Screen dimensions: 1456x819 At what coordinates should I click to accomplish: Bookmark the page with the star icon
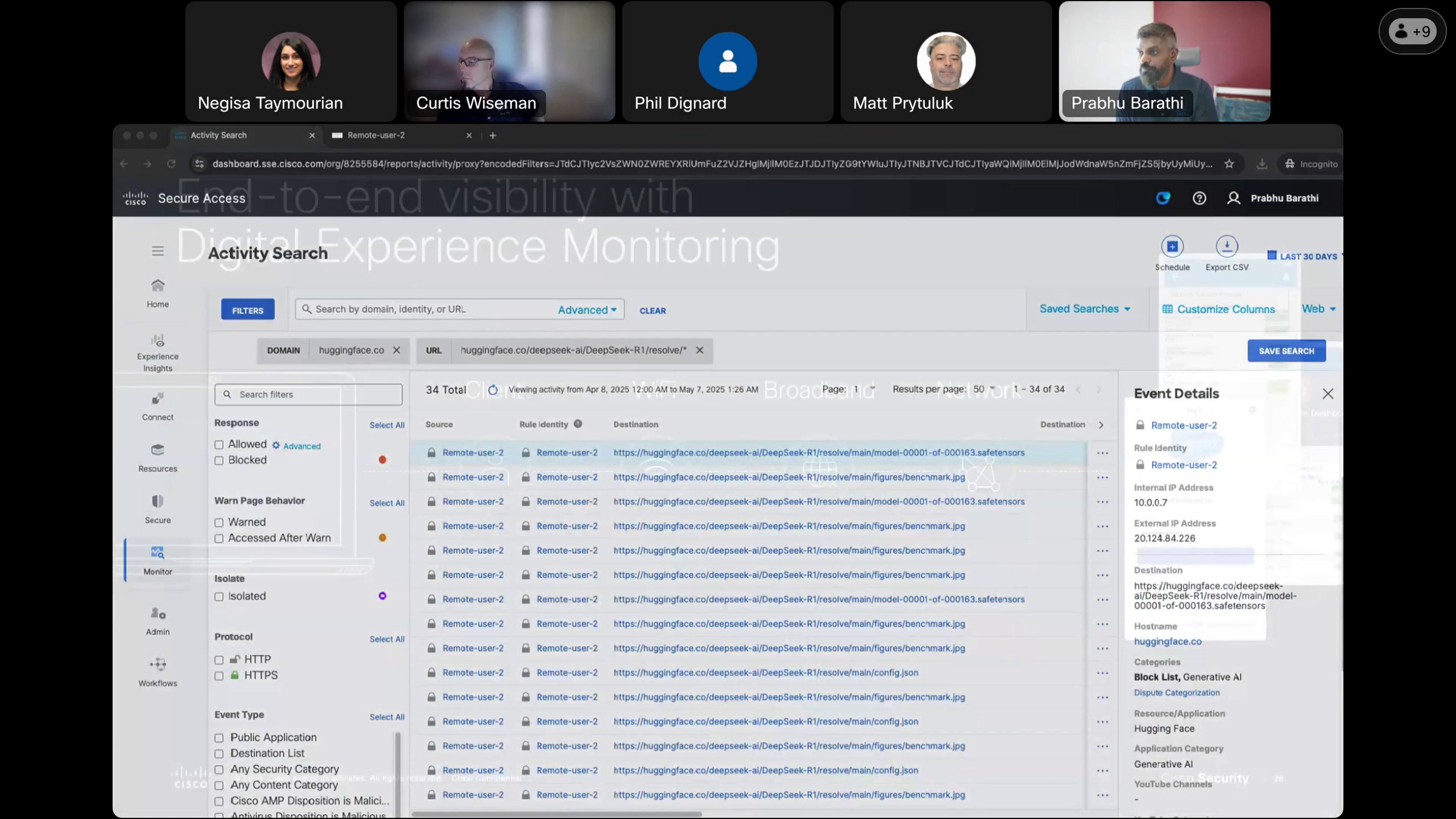pyautogui.click(x=1229, y=164)
